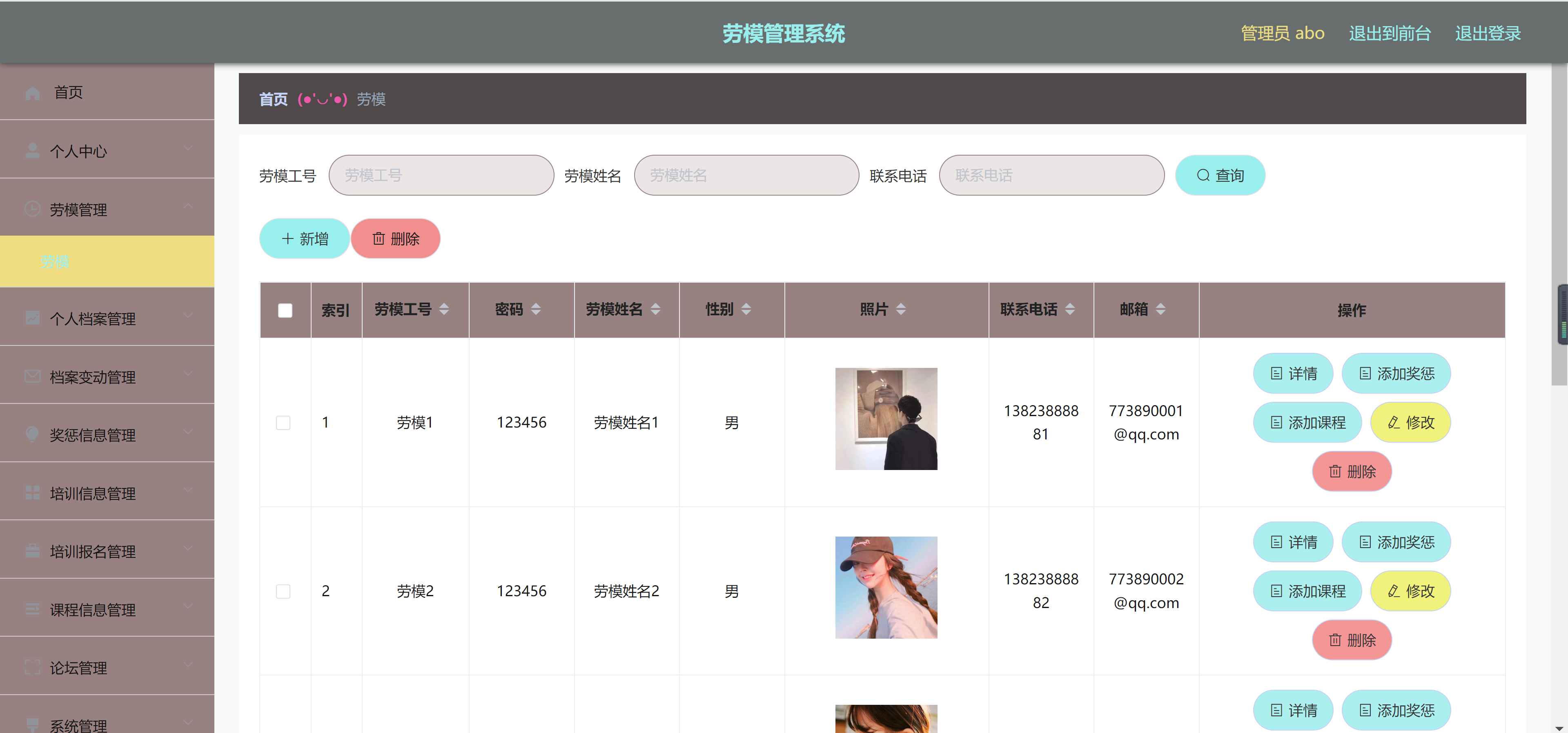This screenshot has height=733, width=1568.
Task: Click the clock icon beside 劳模管理
Action: [32, 209]
